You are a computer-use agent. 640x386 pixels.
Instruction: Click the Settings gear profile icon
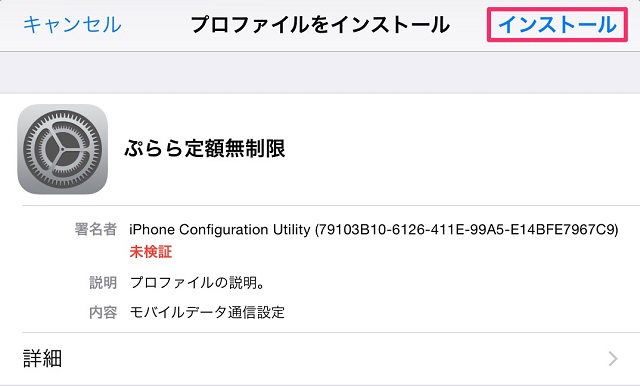click(62, 149)
